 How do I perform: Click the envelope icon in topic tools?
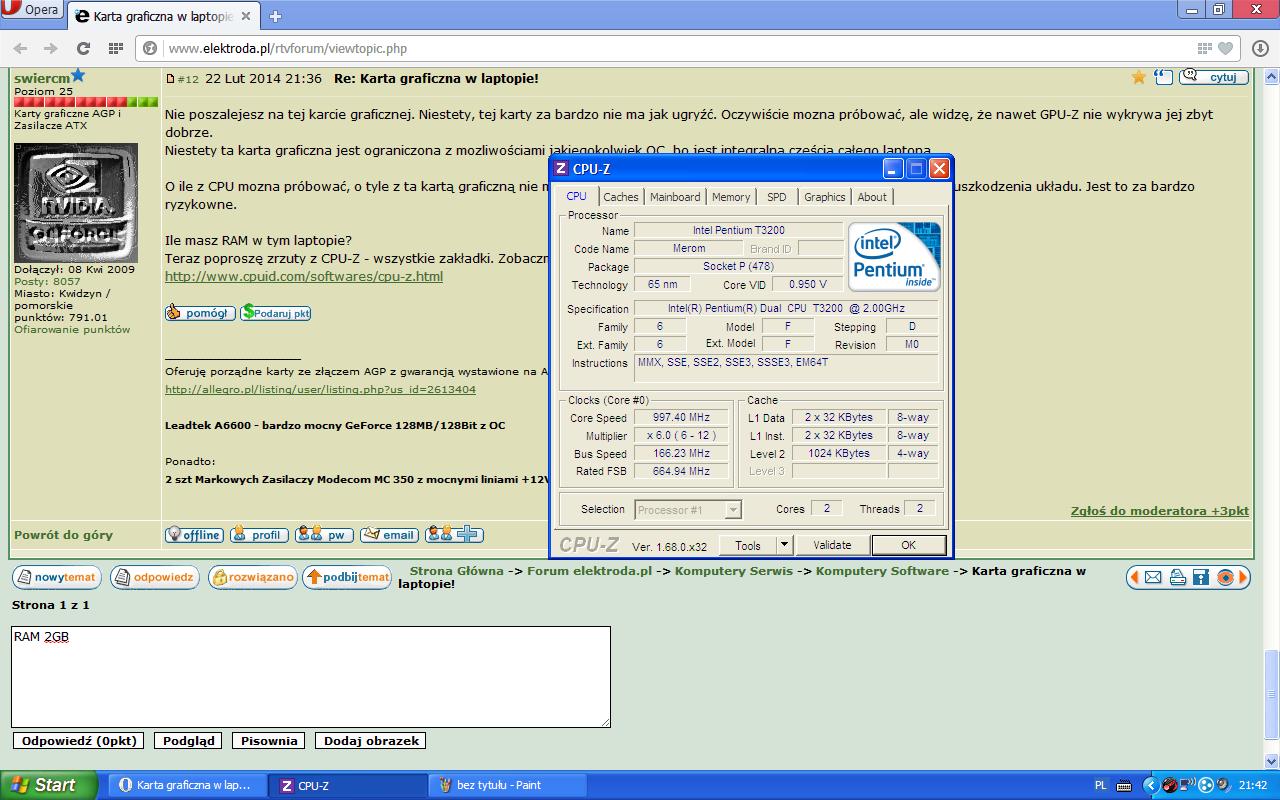1154,577
